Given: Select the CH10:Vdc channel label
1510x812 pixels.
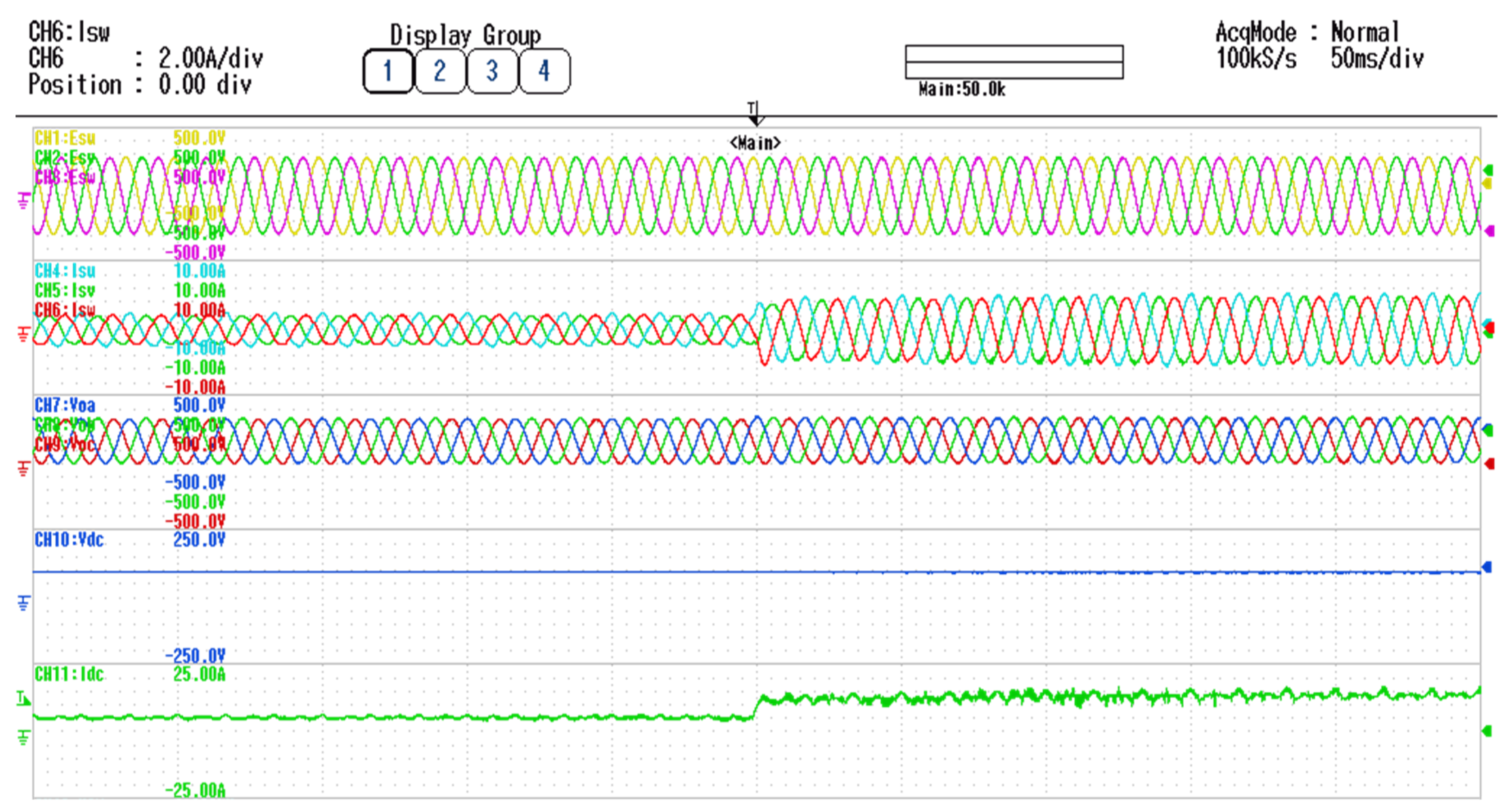Looking at the screenshot, I should click(69, 540).
